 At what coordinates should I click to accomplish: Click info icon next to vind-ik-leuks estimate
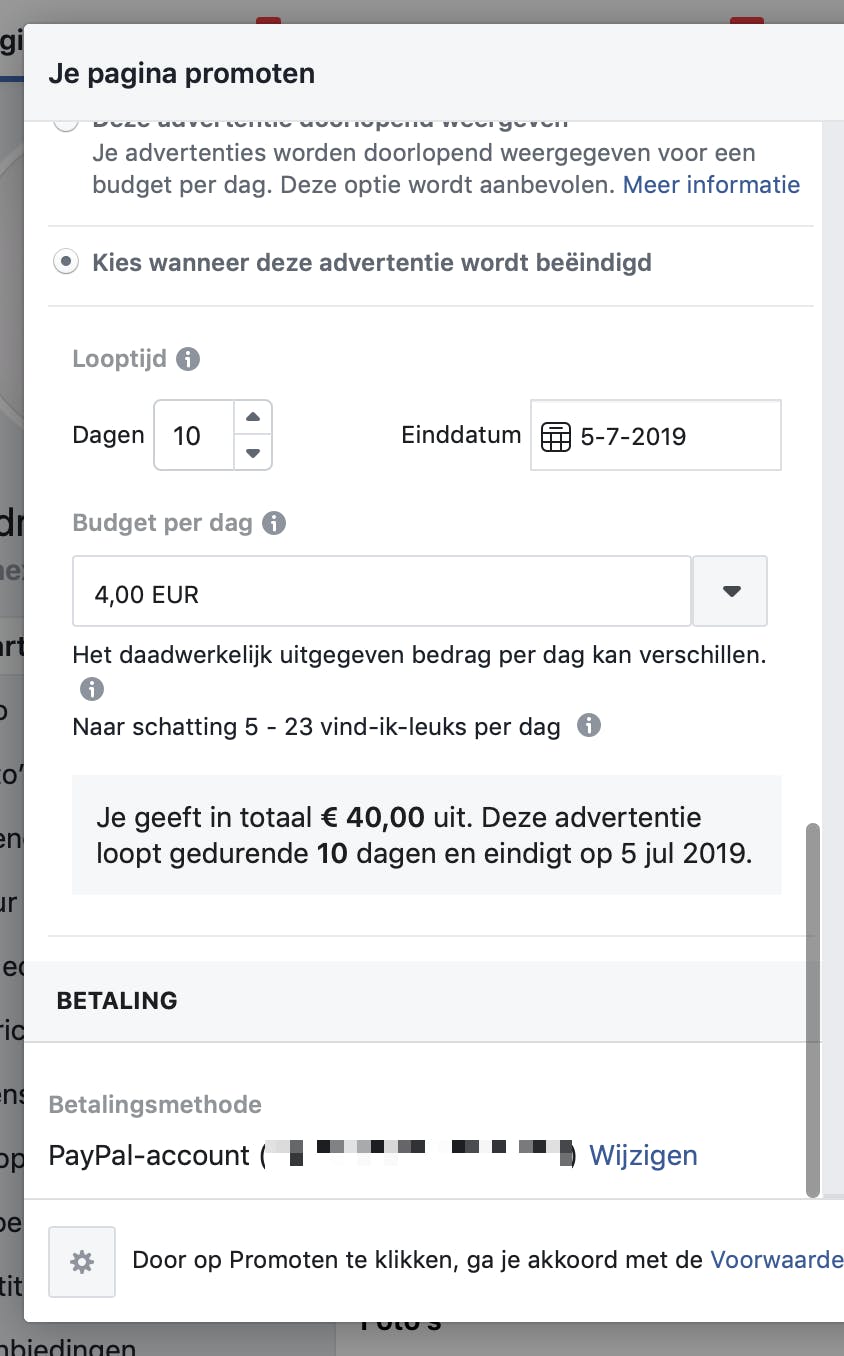click(589, 726)
